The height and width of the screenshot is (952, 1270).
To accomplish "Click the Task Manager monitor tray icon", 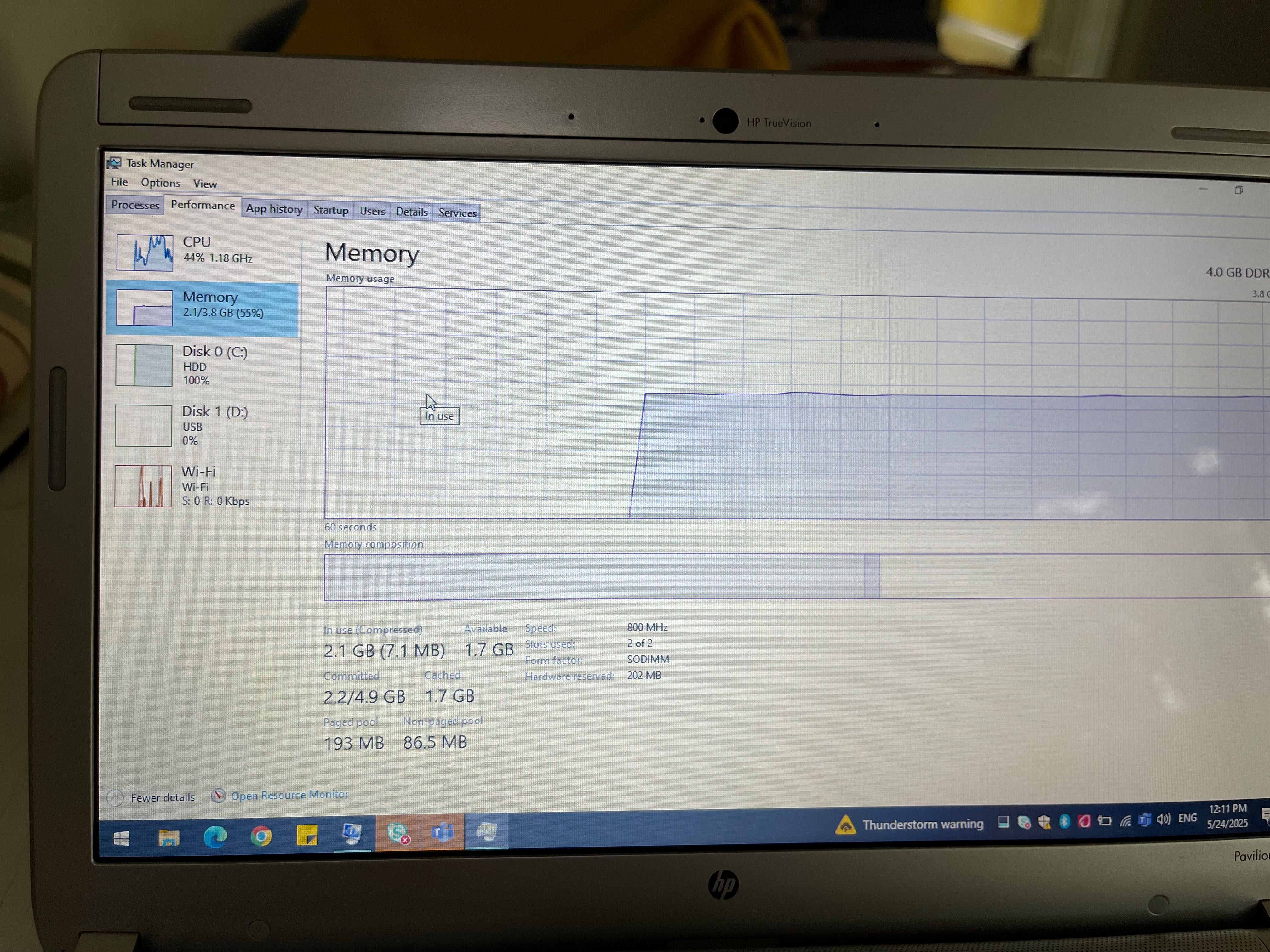I will click(x=1003, y=822).
